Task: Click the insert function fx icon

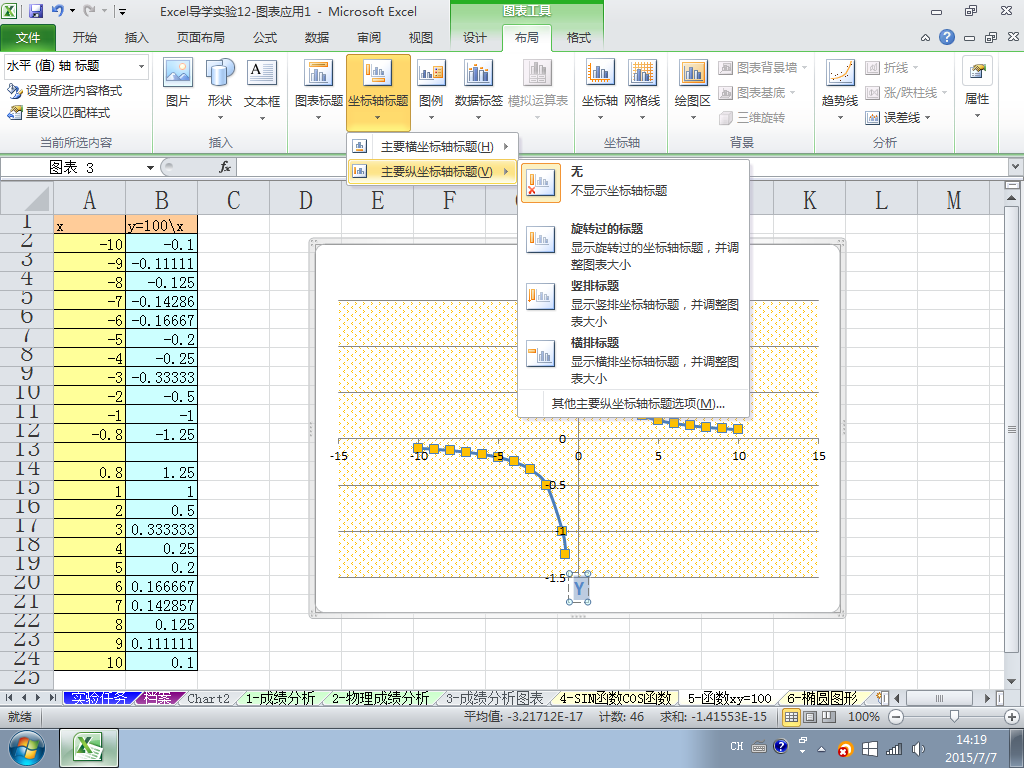Action: click(225, 167)
